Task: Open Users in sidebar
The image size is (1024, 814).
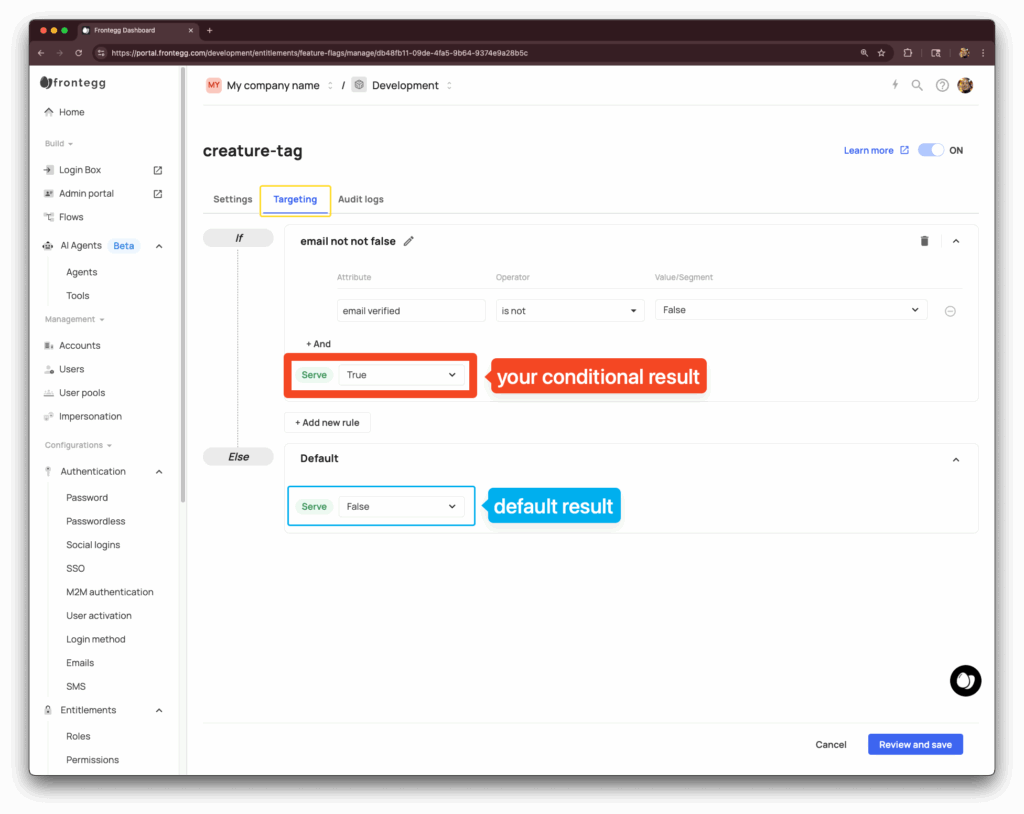Action: point(71,369)
